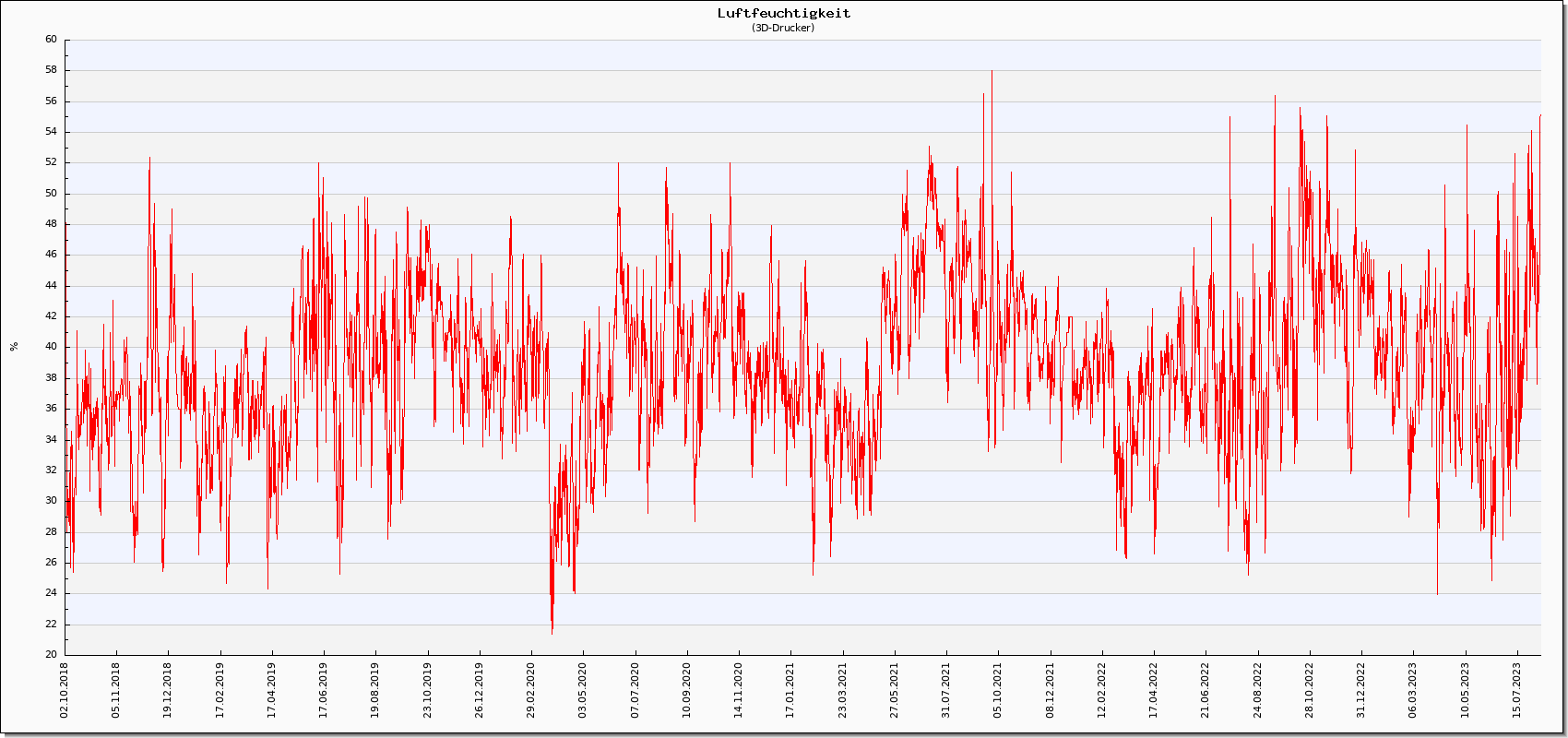Click the "%" y-axis unit label
The height and width of the screenshot is (738, 1568).
(14, 347)
